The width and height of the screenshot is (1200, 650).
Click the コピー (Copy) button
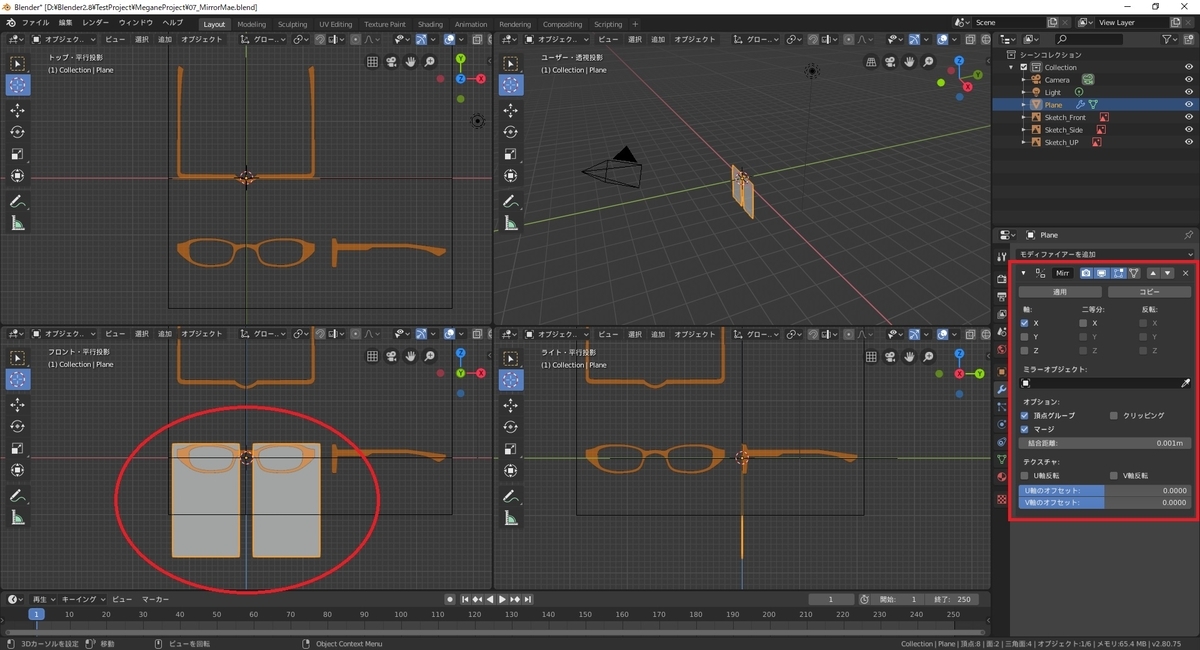click(1150, 292)
